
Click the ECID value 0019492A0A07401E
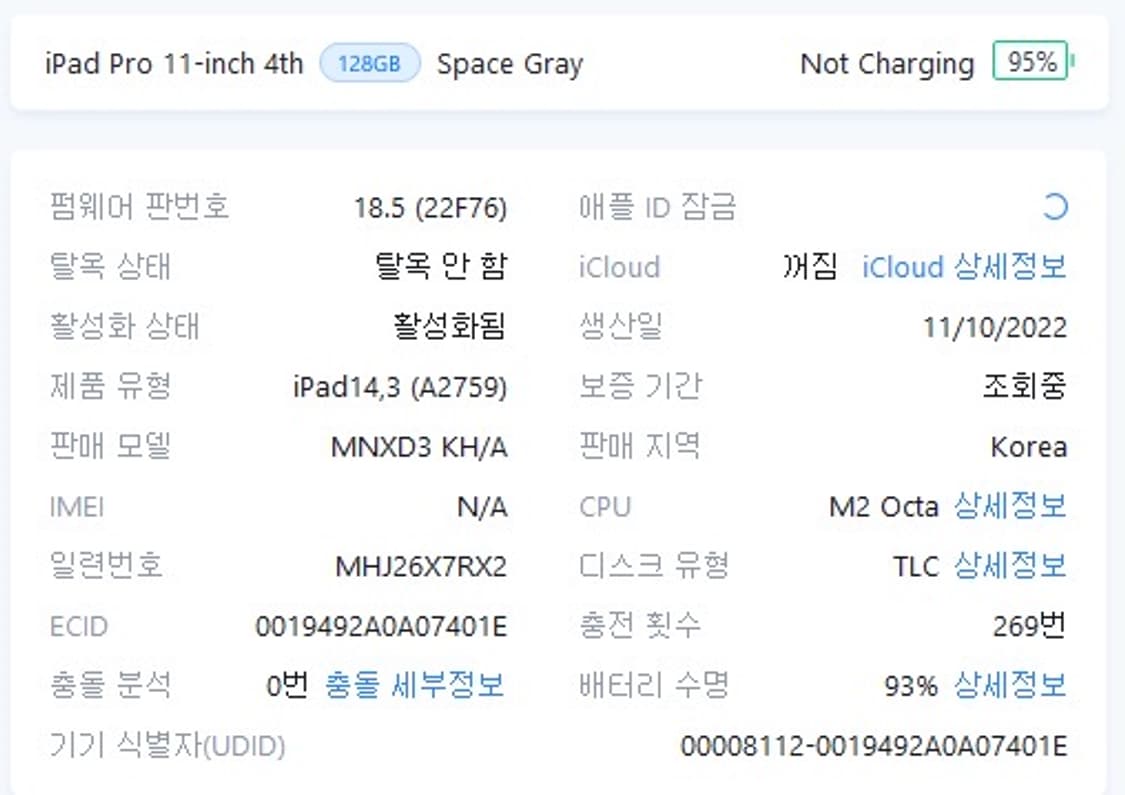click(381, 627)
